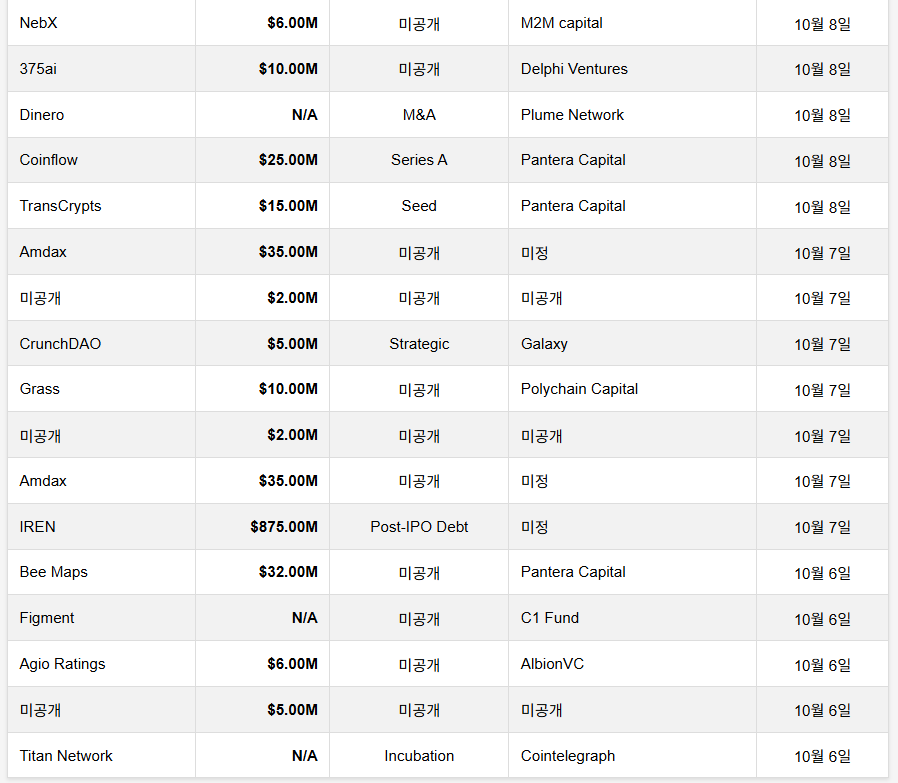
Task: Click the M2M capital investor
Action: click(x=562, y=23)
